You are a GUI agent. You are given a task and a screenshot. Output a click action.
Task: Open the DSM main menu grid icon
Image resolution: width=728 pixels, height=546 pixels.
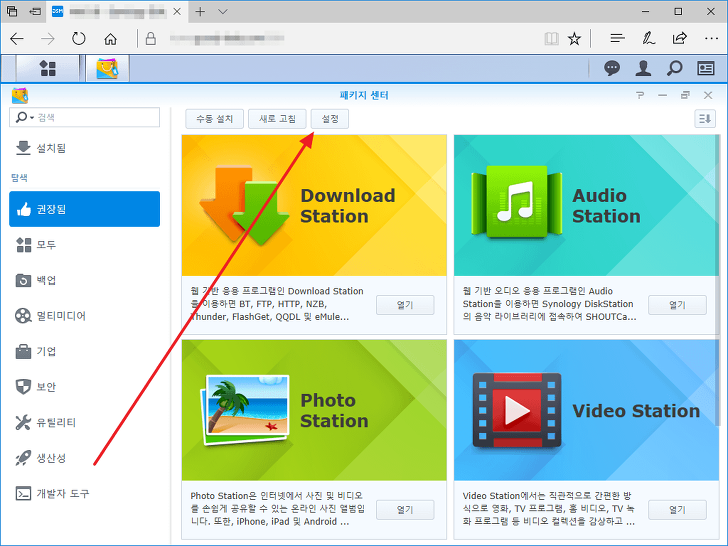(47, 68)
